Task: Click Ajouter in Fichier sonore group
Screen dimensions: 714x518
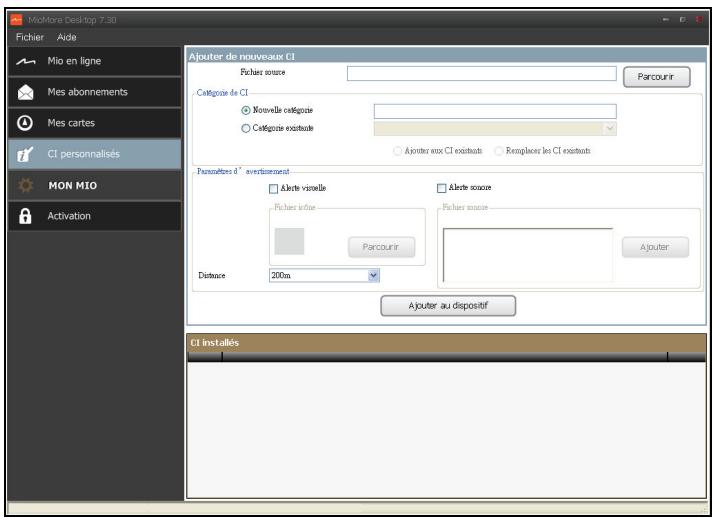Action: pyautogui.click(x=655, y=247)
